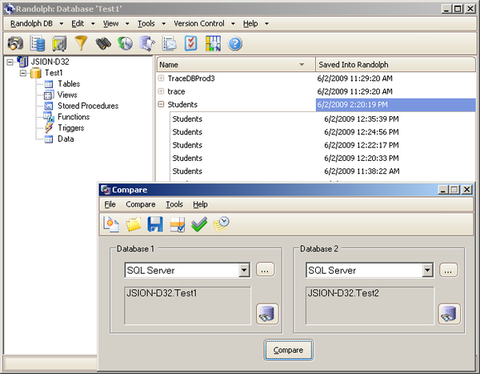The image size is (480, 374).
Task: Click the floppy disk save icon in Compare
Action: click(155, 224)
